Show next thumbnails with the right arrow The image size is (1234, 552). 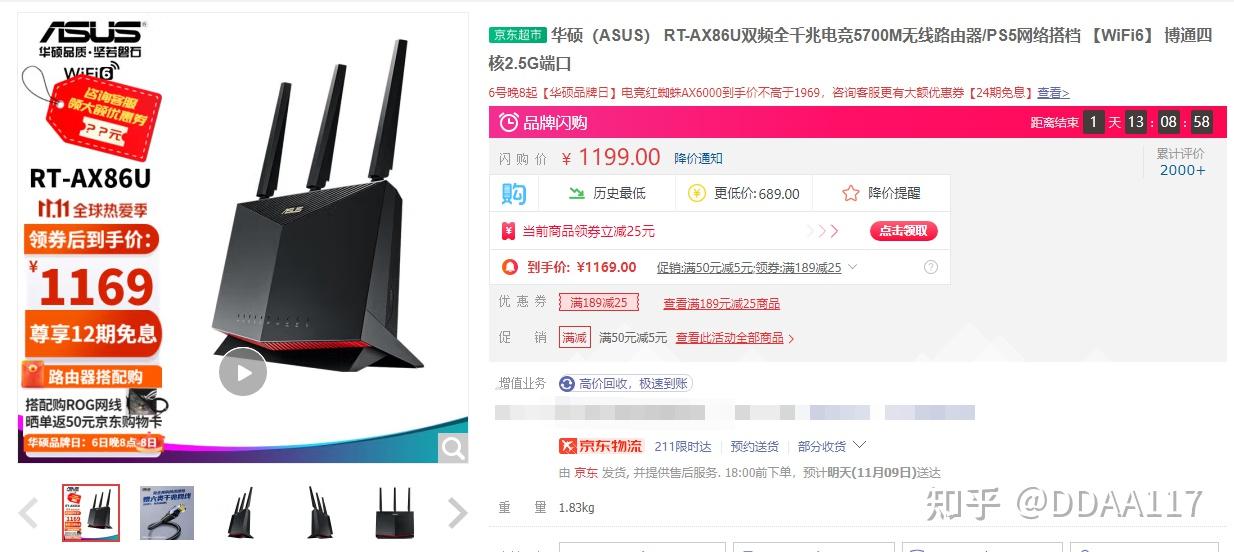pos(457,512)
